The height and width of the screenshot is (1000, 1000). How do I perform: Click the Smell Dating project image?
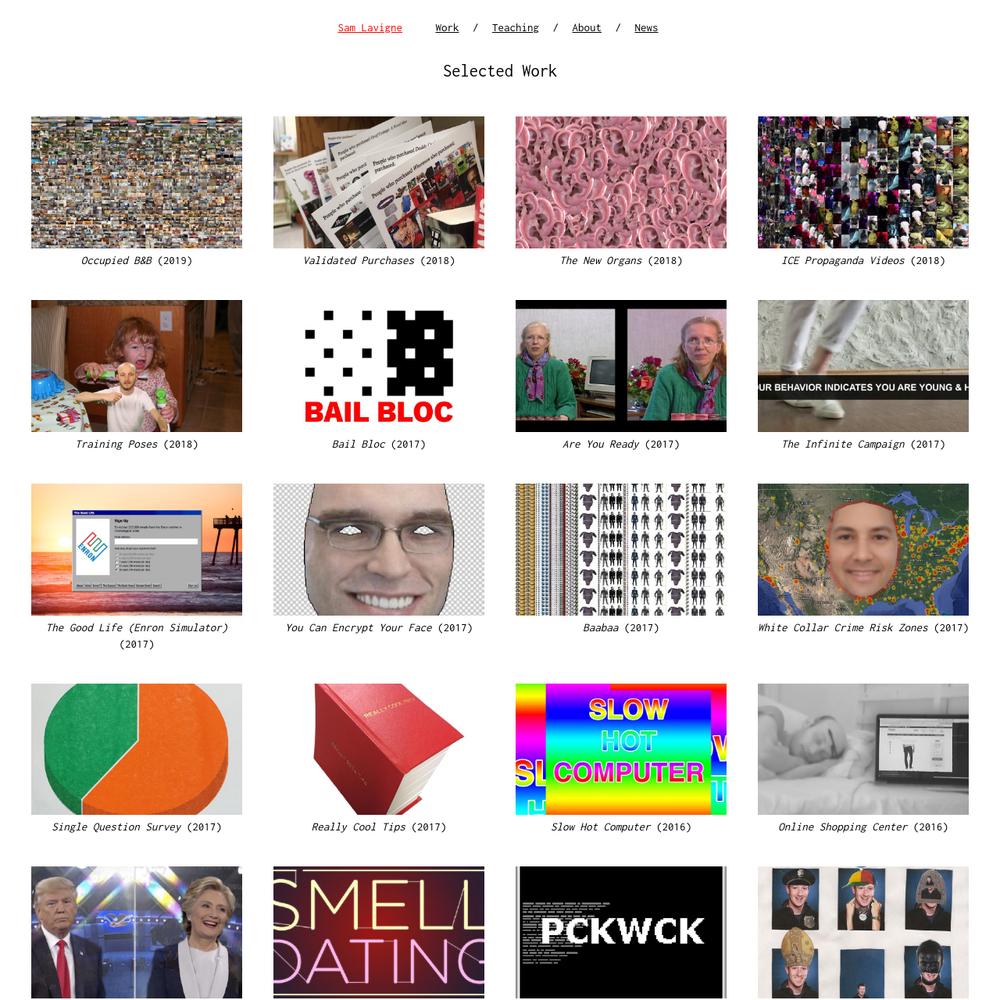(x=379, y=932)
